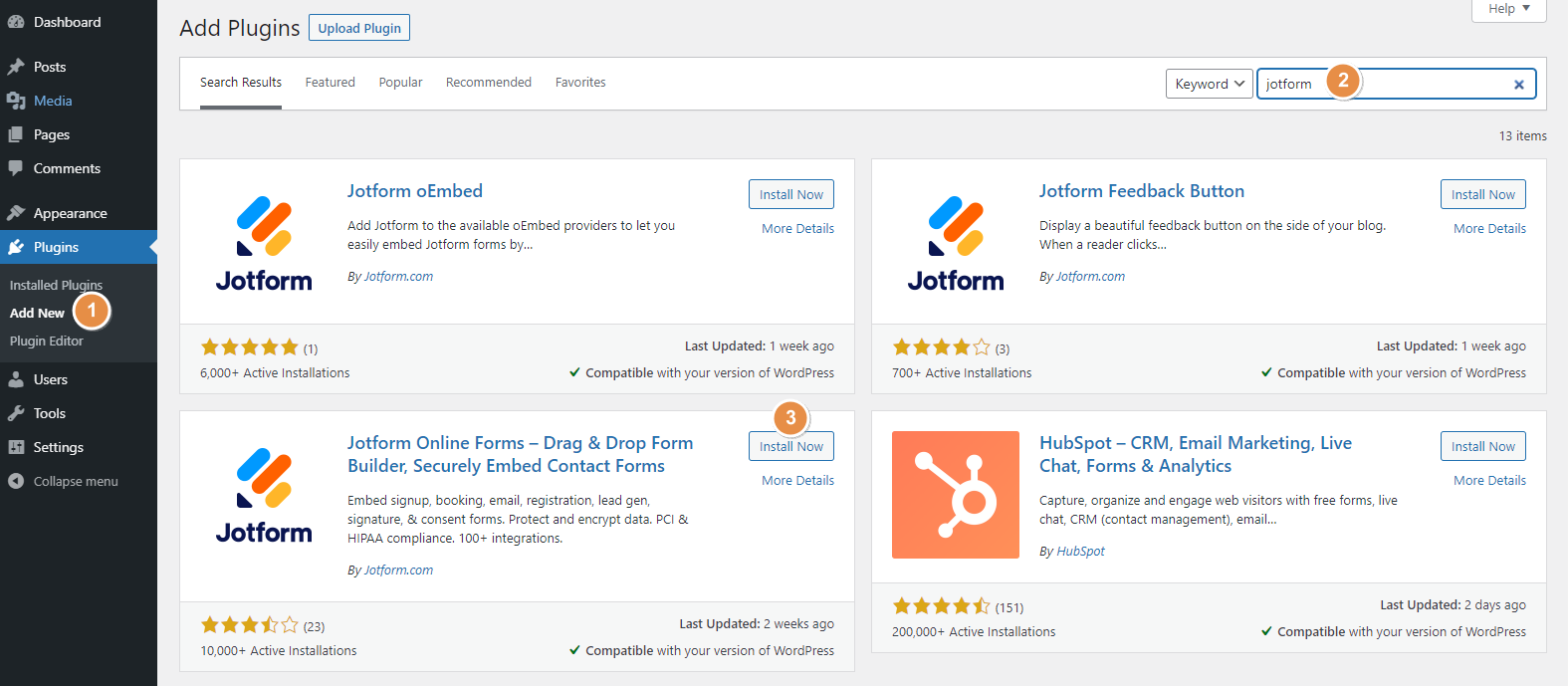Click the Appearance paintbrush icon
Image resolution: width=1568 pixels, height=686 pixels.
[x=16, y=213]
